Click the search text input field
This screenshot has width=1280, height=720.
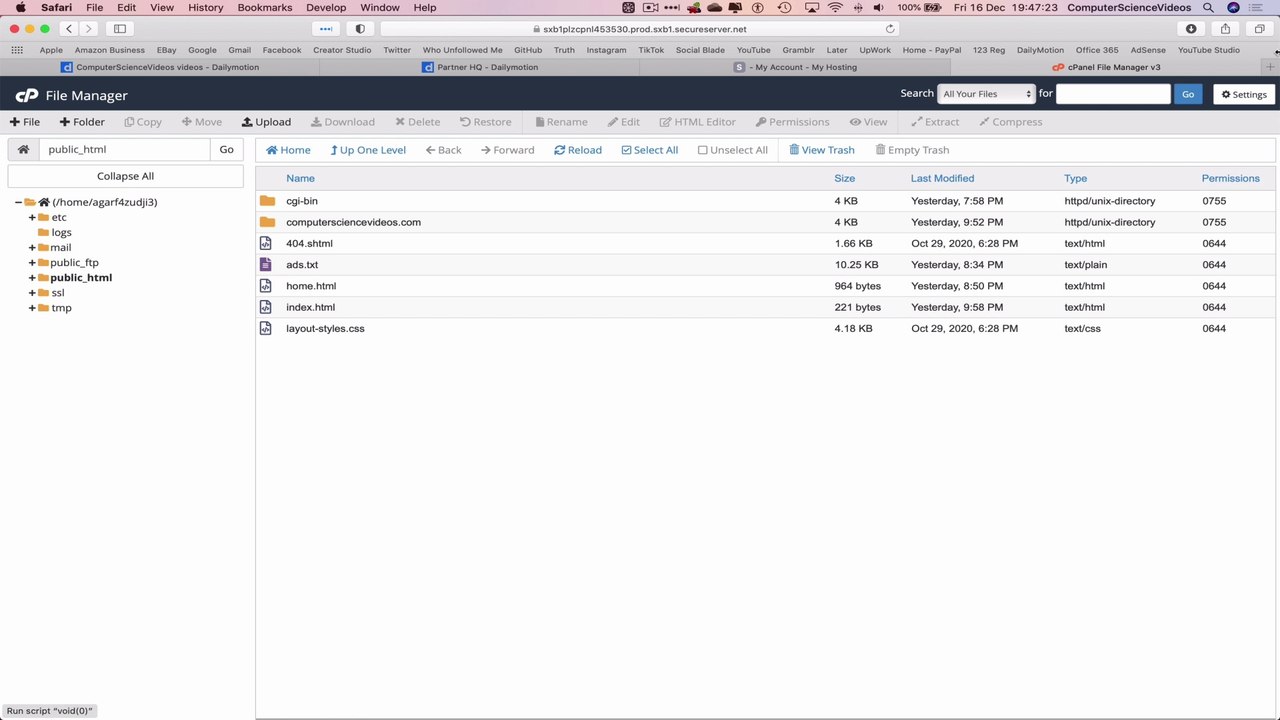1113,94
